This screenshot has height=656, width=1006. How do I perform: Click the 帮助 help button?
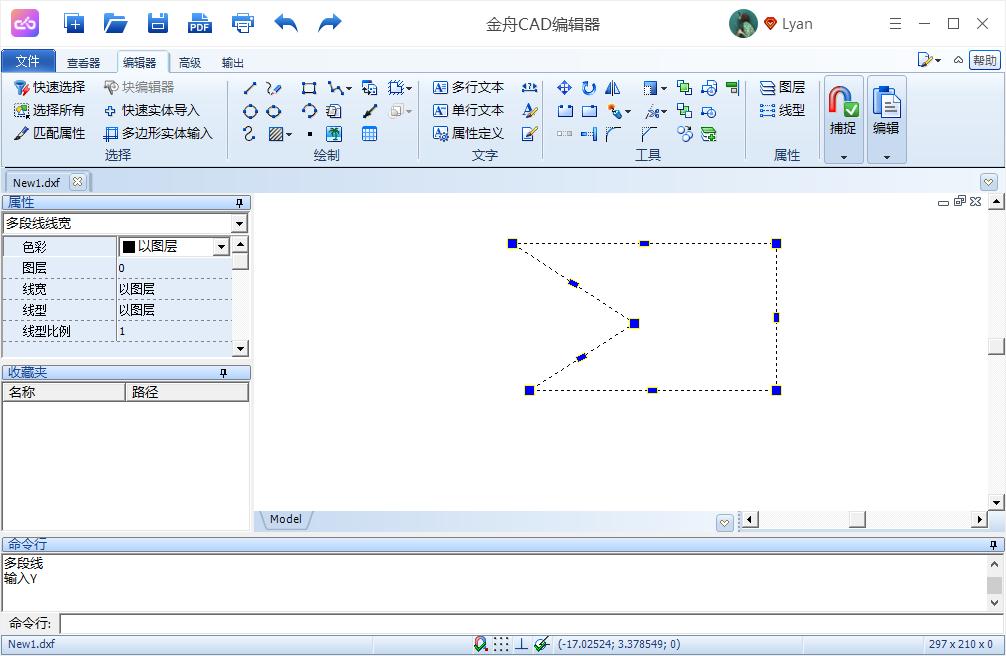tap(985, 60)
